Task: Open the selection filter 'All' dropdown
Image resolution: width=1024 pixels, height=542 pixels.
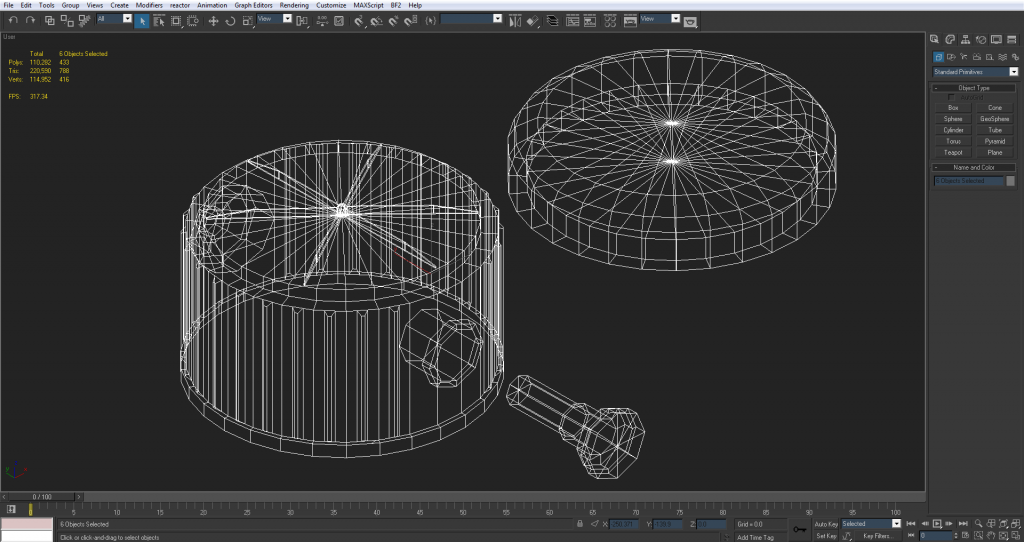Action: tap(127, 19)
